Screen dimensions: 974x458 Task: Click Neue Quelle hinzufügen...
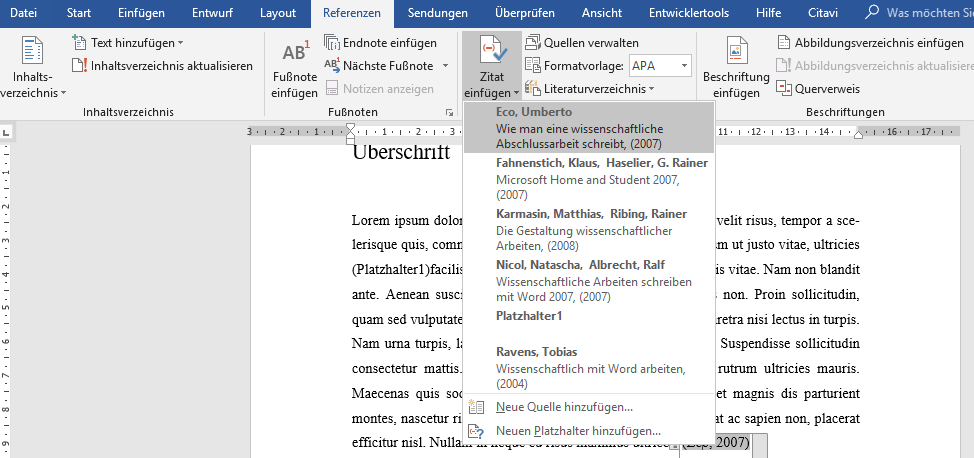click(x=589, y=408)
